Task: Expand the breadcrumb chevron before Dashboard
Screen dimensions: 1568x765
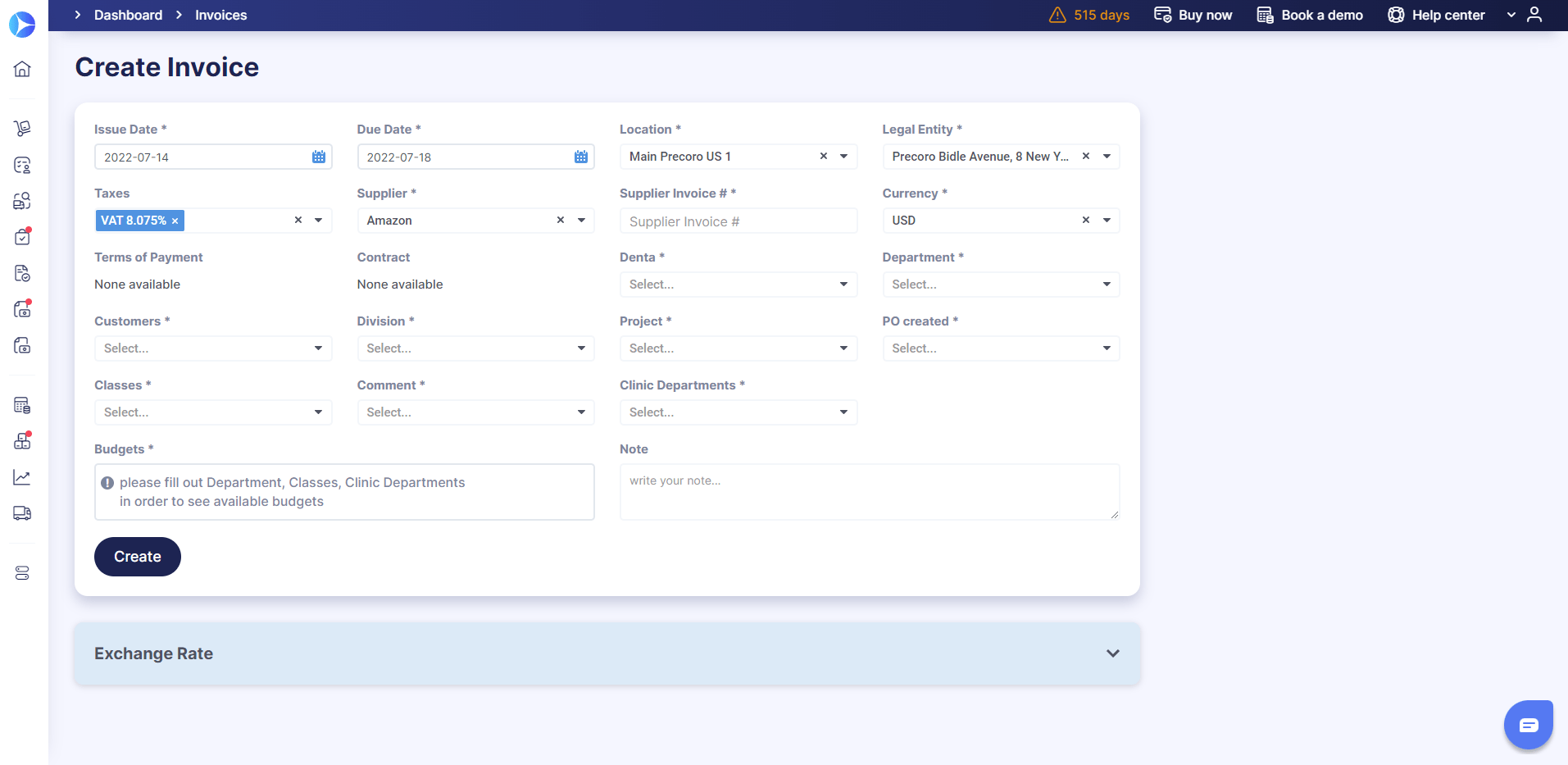Action: click(78, 15)
